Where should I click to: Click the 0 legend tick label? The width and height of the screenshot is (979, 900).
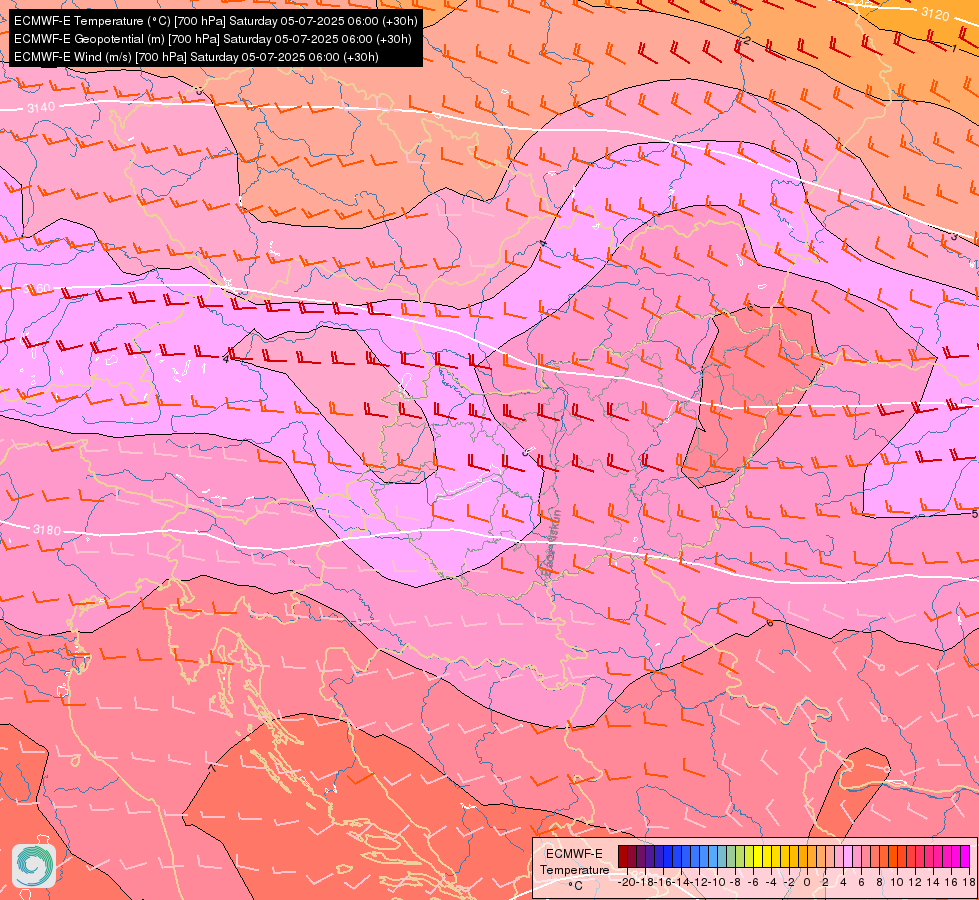807,882
